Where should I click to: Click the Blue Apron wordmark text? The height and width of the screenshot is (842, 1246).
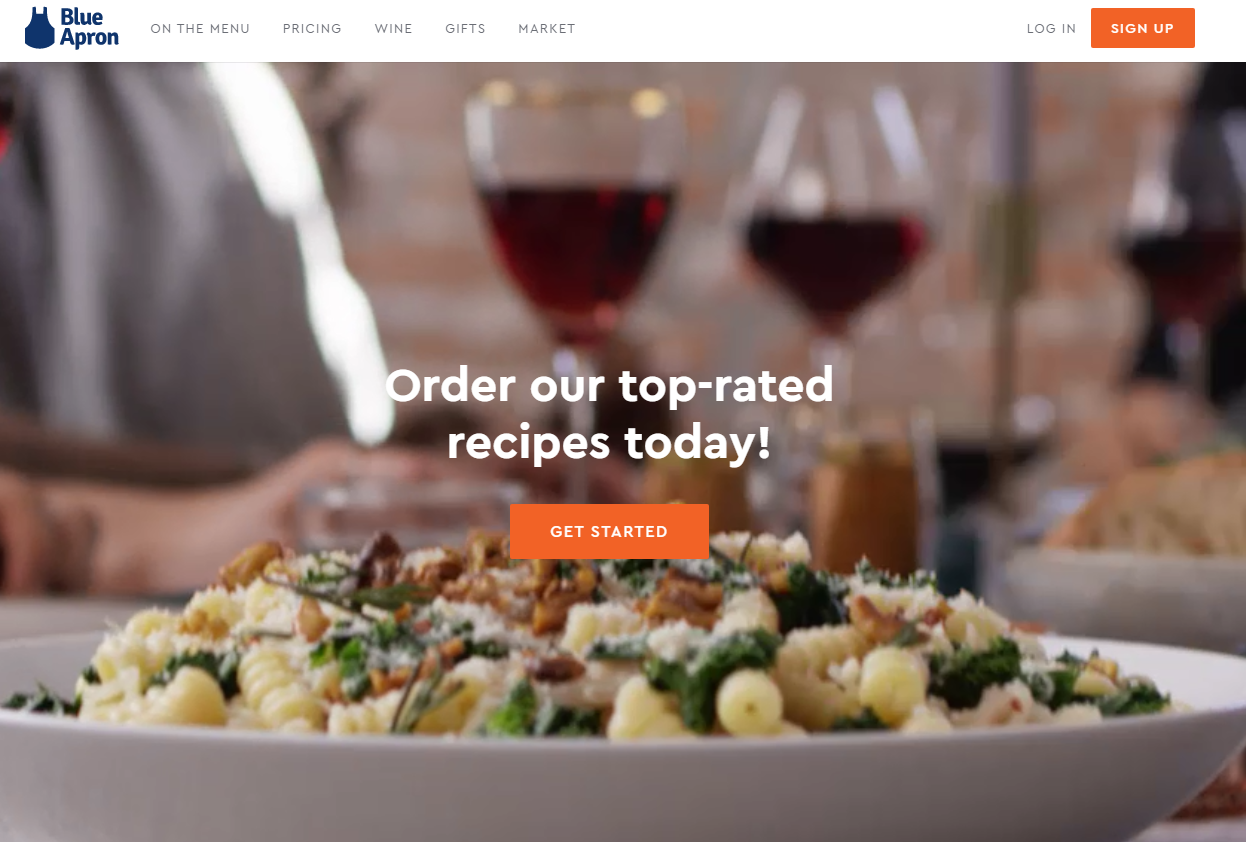pos(89,28)
